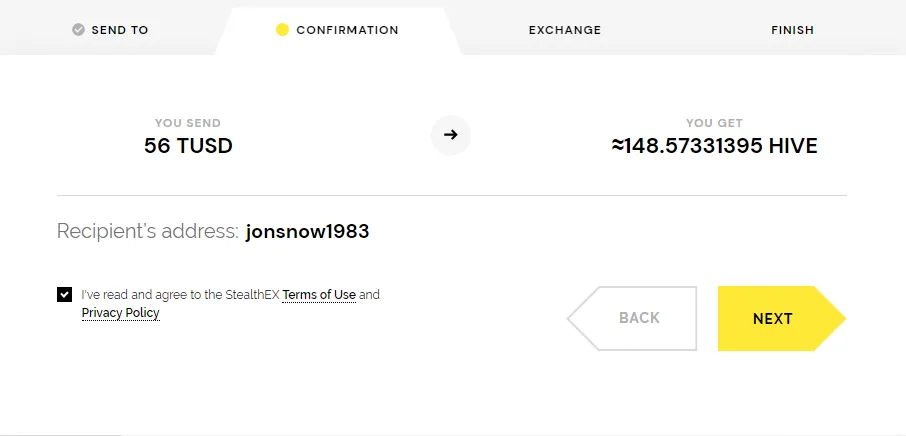Click the yellow dot icon beside Confirmation

[x=282, y=30]
